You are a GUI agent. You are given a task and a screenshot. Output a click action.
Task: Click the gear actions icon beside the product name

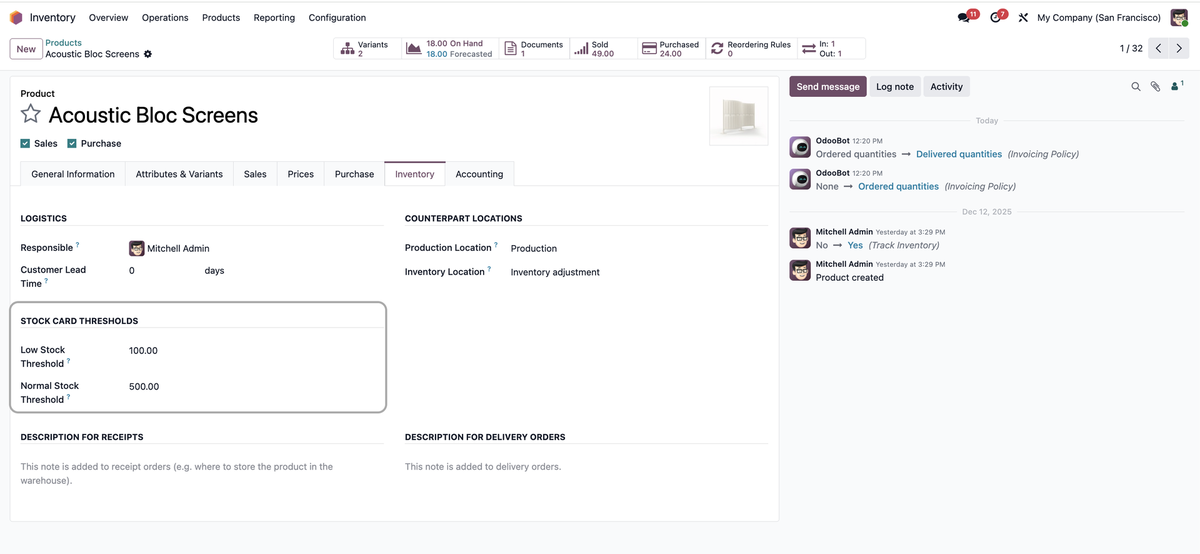(x=148, y=54)
